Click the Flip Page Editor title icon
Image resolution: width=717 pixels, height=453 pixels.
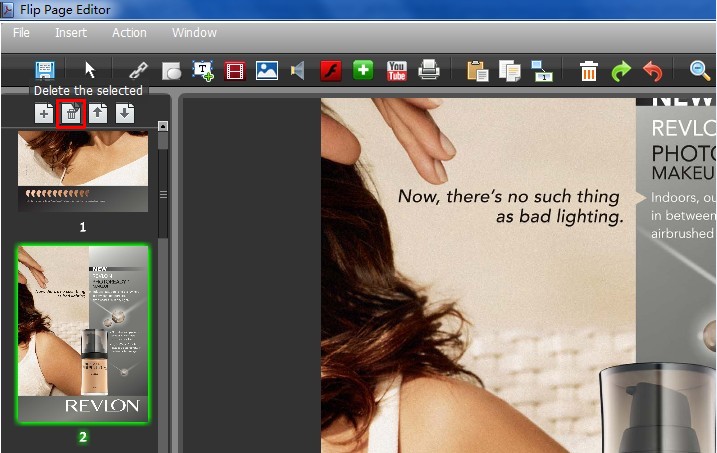tap(7, 9)
